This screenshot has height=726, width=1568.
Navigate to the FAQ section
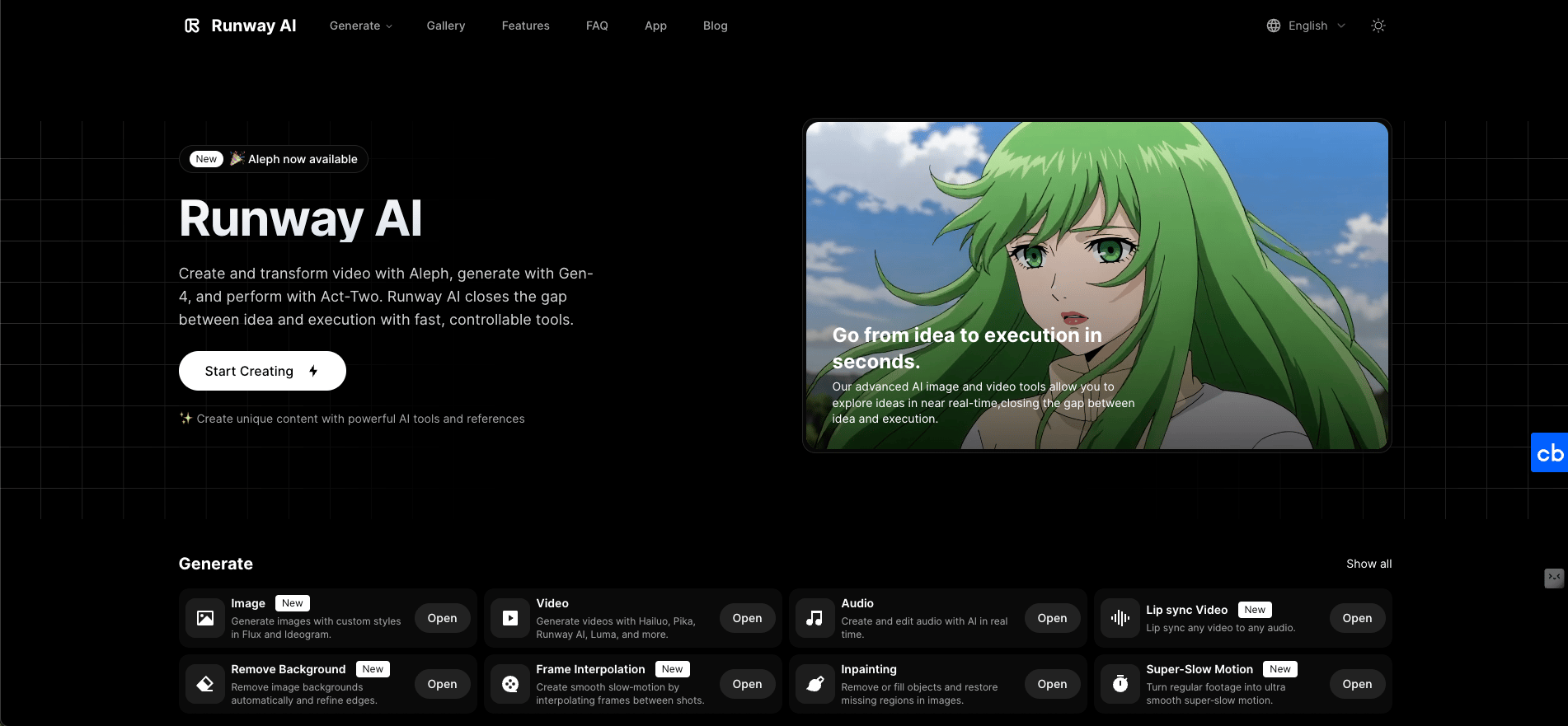[x=597, y=26]
